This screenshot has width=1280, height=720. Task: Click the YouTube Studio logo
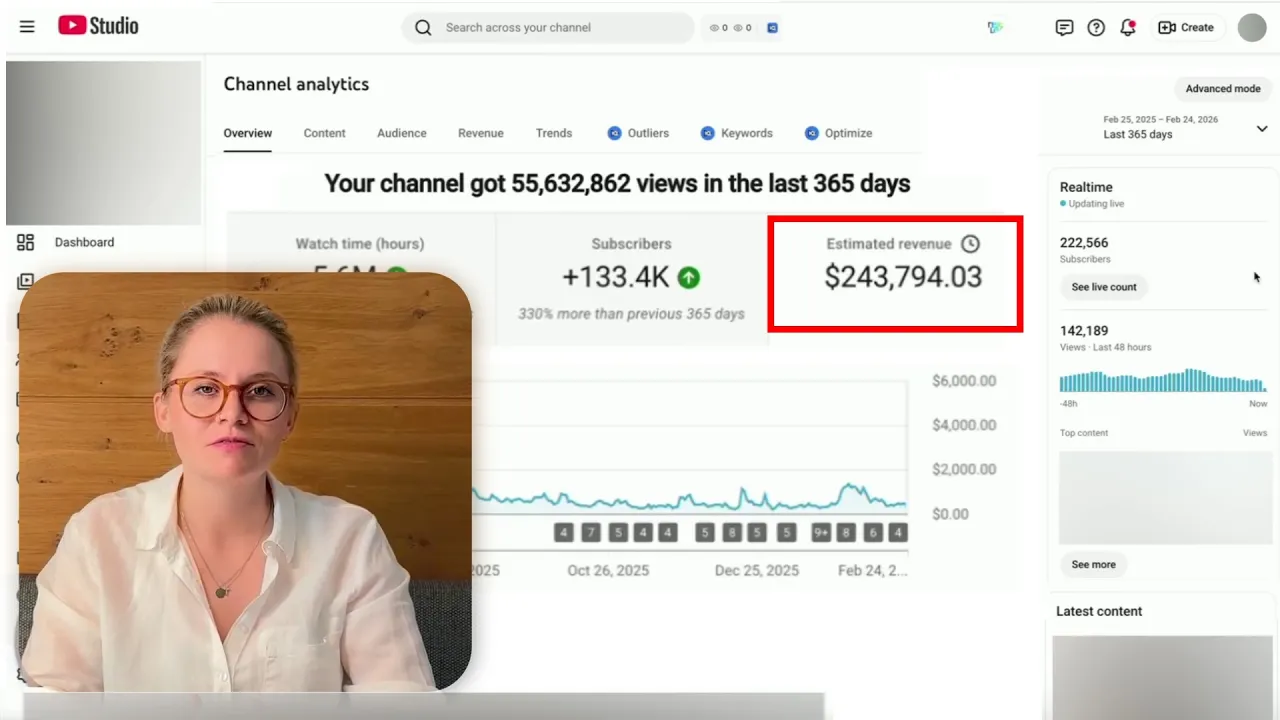(x=98, y=26)
